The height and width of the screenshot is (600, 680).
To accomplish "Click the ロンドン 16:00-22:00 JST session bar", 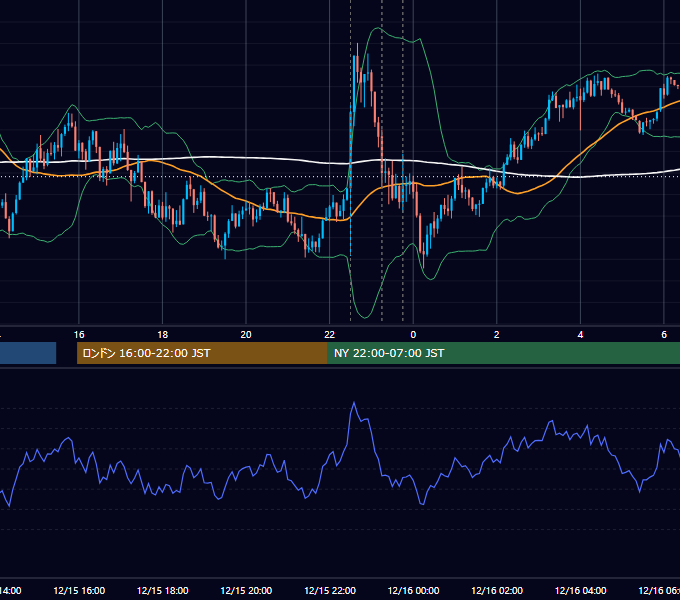I will click(x=202, y=353).
